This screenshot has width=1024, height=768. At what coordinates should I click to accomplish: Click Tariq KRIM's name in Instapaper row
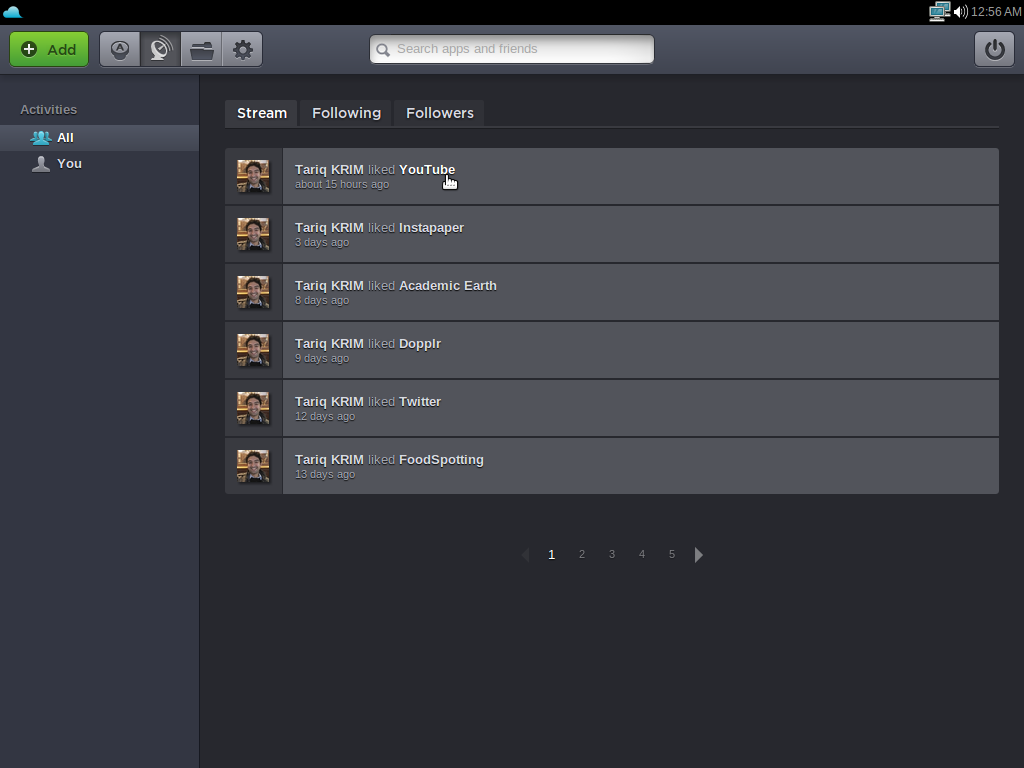coord(329,227)
